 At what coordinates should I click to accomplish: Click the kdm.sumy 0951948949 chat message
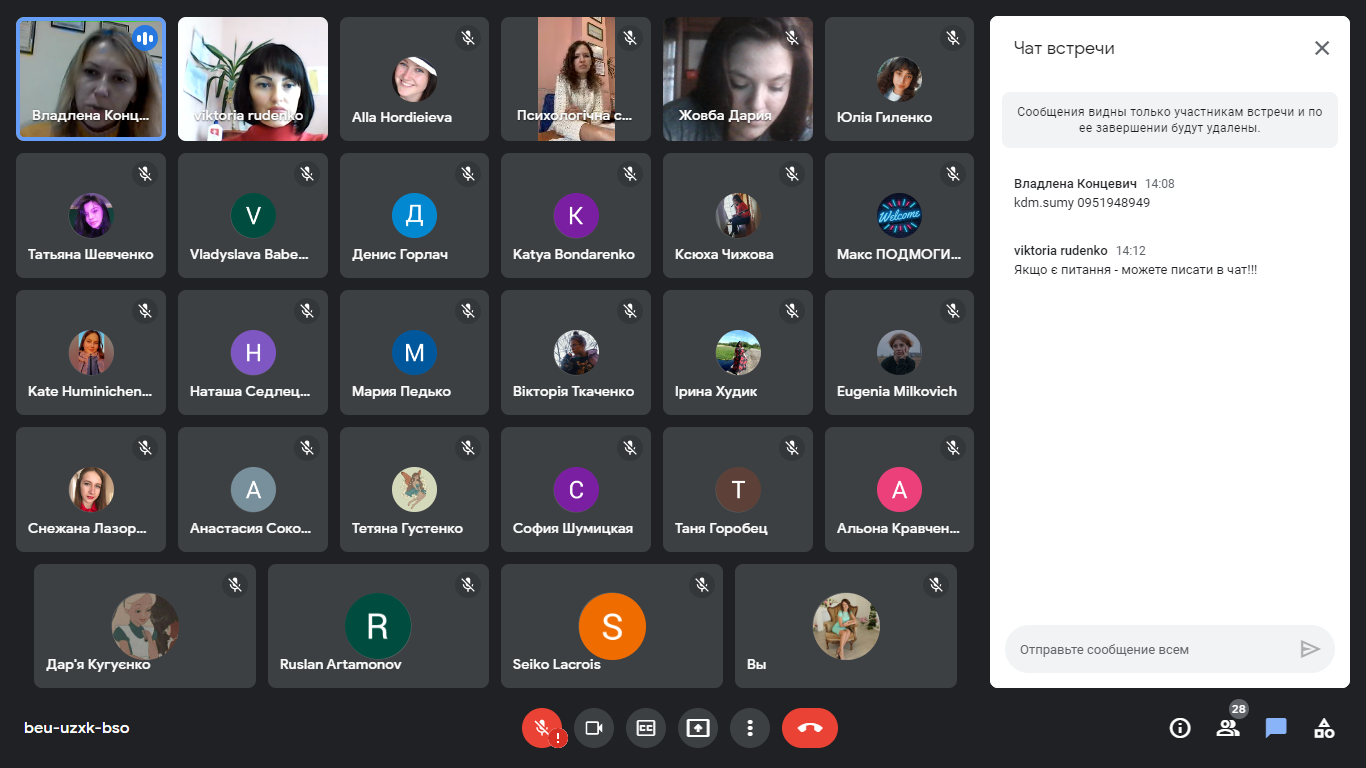(1082, 203)
